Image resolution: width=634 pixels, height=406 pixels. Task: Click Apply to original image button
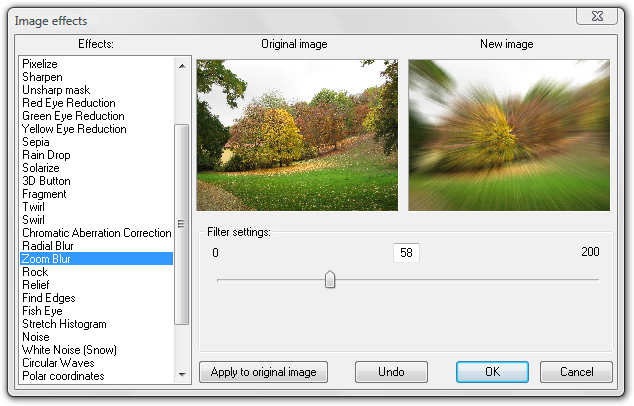(264, 372)
